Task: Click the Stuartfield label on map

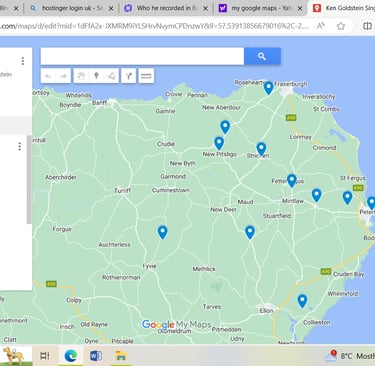Action: point(277,216)
